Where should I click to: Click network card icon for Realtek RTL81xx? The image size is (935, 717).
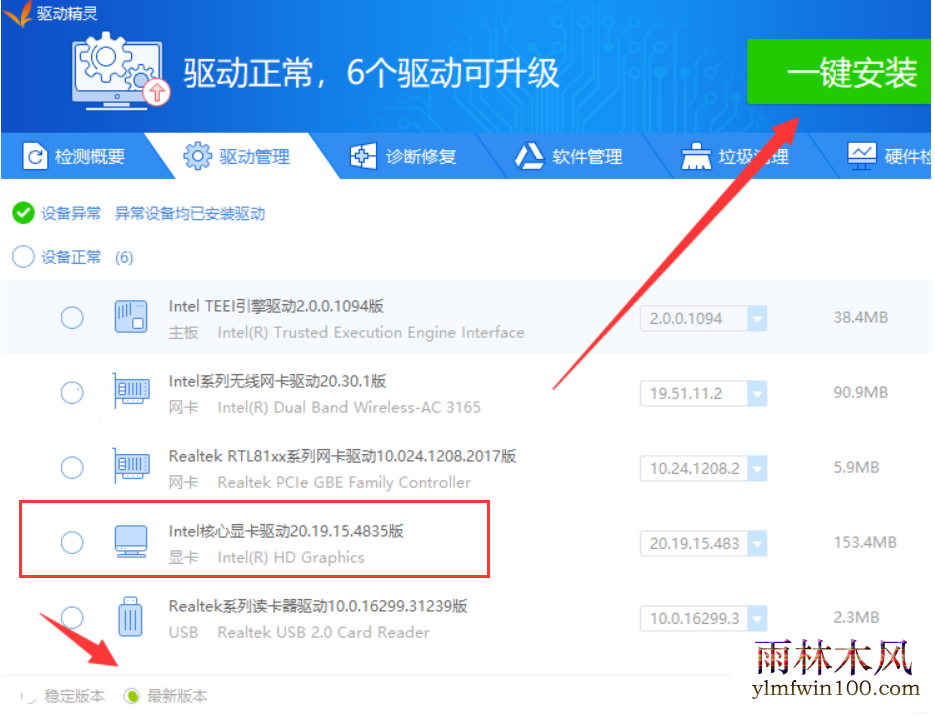coord(131,466)
